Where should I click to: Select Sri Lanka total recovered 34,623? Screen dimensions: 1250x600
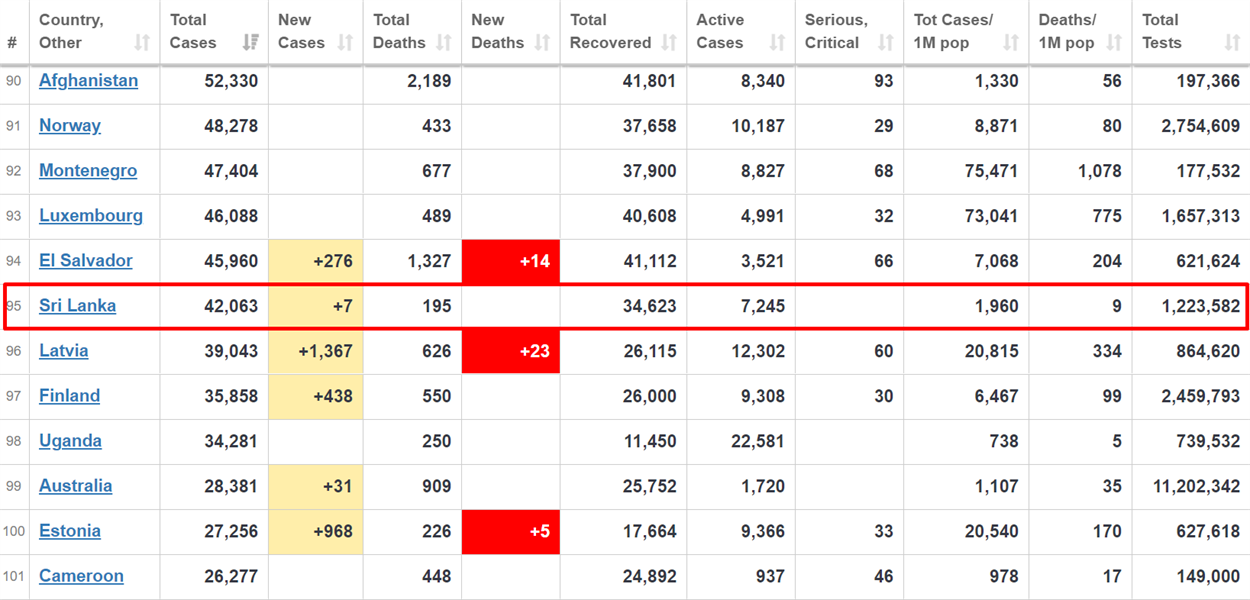(x=650, y=306)
